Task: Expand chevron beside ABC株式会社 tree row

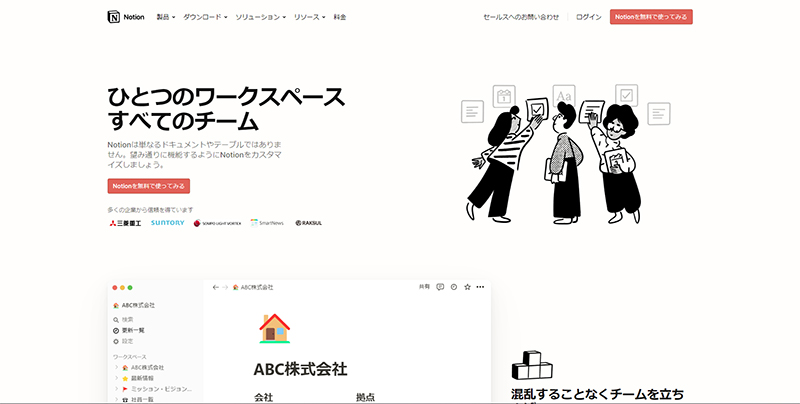Action: tap(116, 367)
